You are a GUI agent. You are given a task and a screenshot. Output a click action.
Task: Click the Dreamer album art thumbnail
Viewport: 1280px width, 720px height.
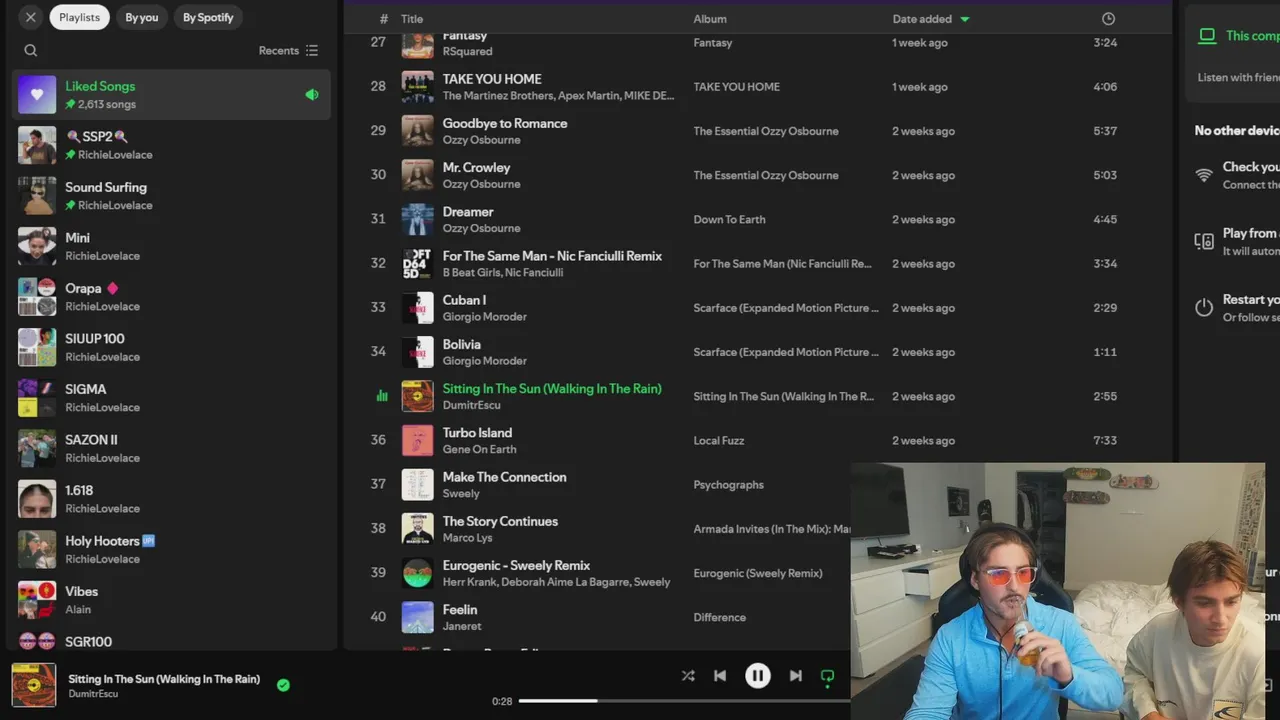point(418,219)
